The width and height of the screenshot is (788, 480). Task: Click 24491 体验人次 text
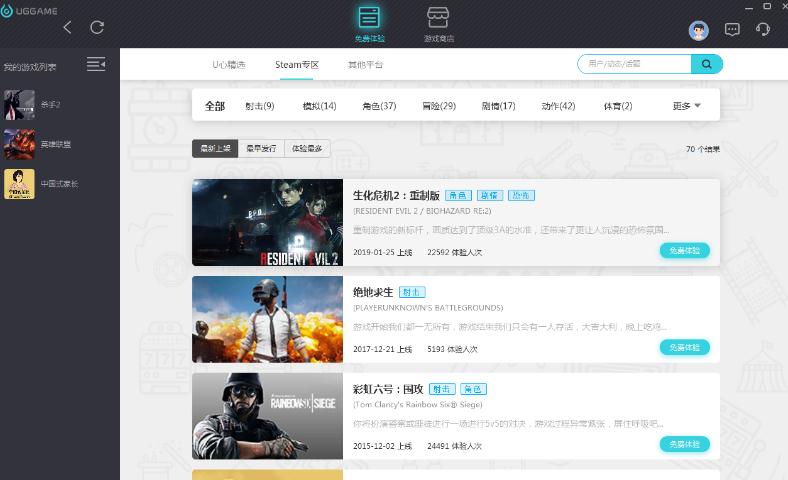pyautogui.click(x=454, y=446)
